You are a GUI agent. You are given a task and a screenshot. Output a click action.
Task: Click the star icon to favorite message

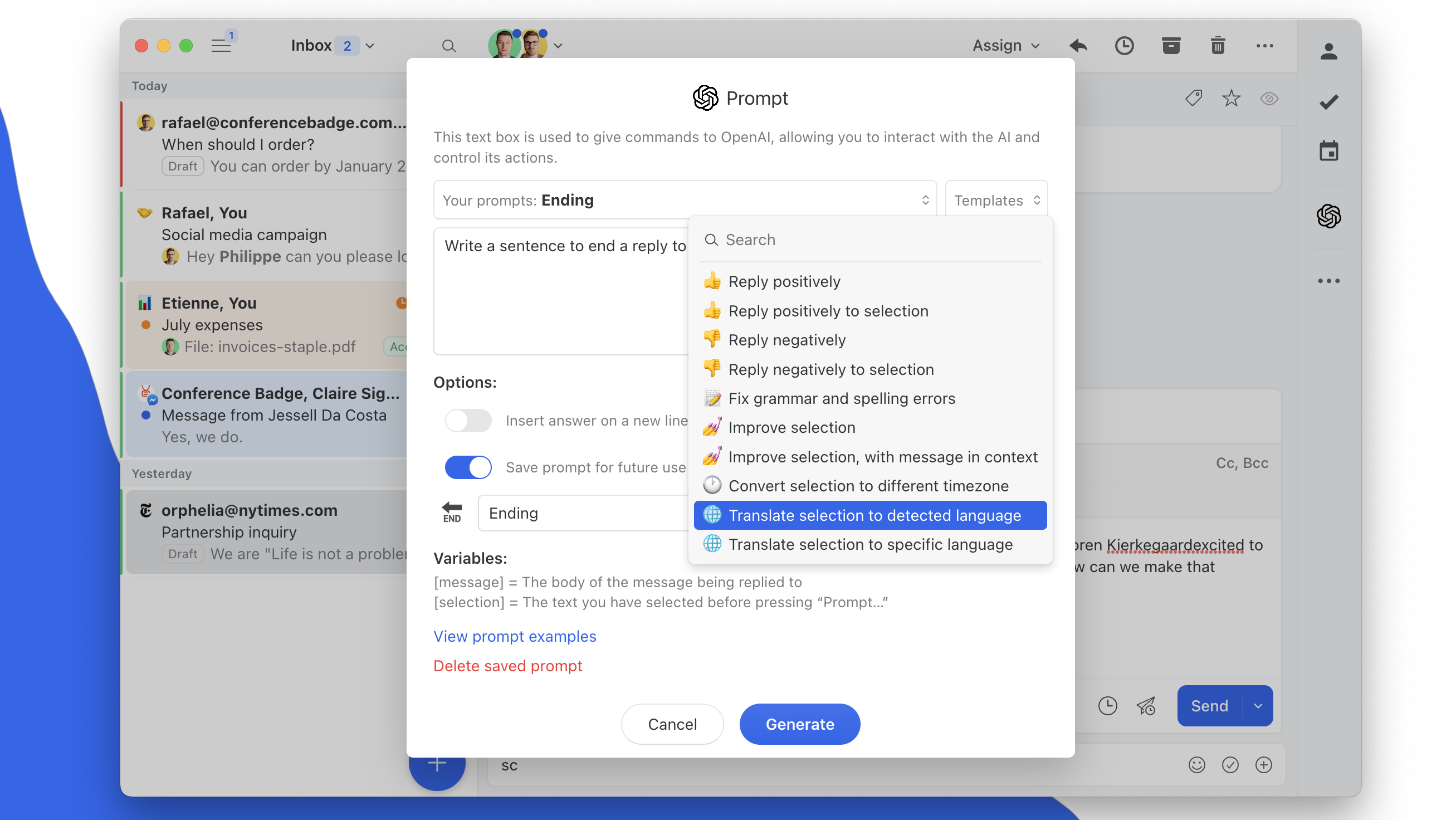[x=1230, y=99]
